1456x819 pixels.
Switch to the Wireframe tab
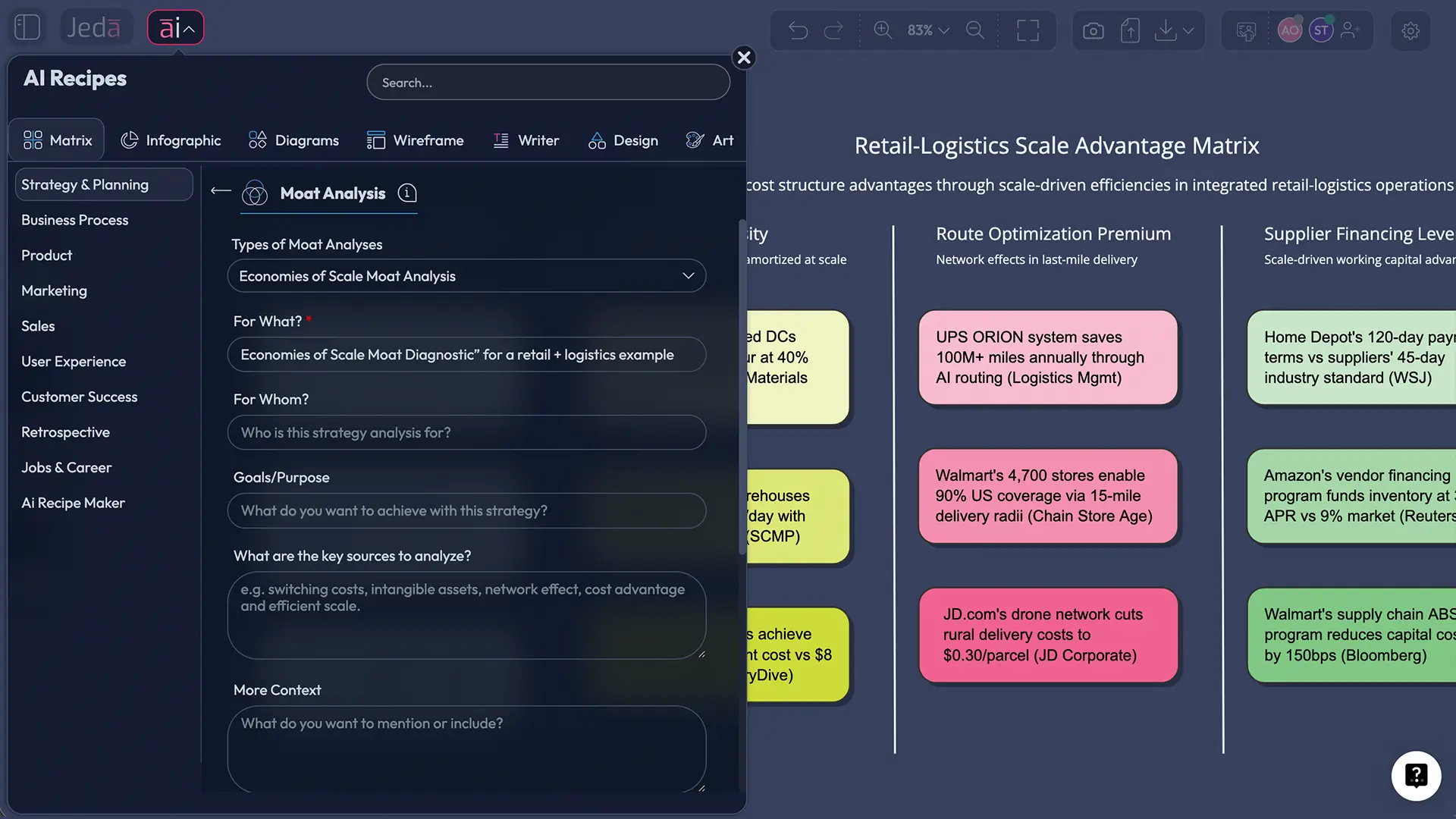[415, 140]
